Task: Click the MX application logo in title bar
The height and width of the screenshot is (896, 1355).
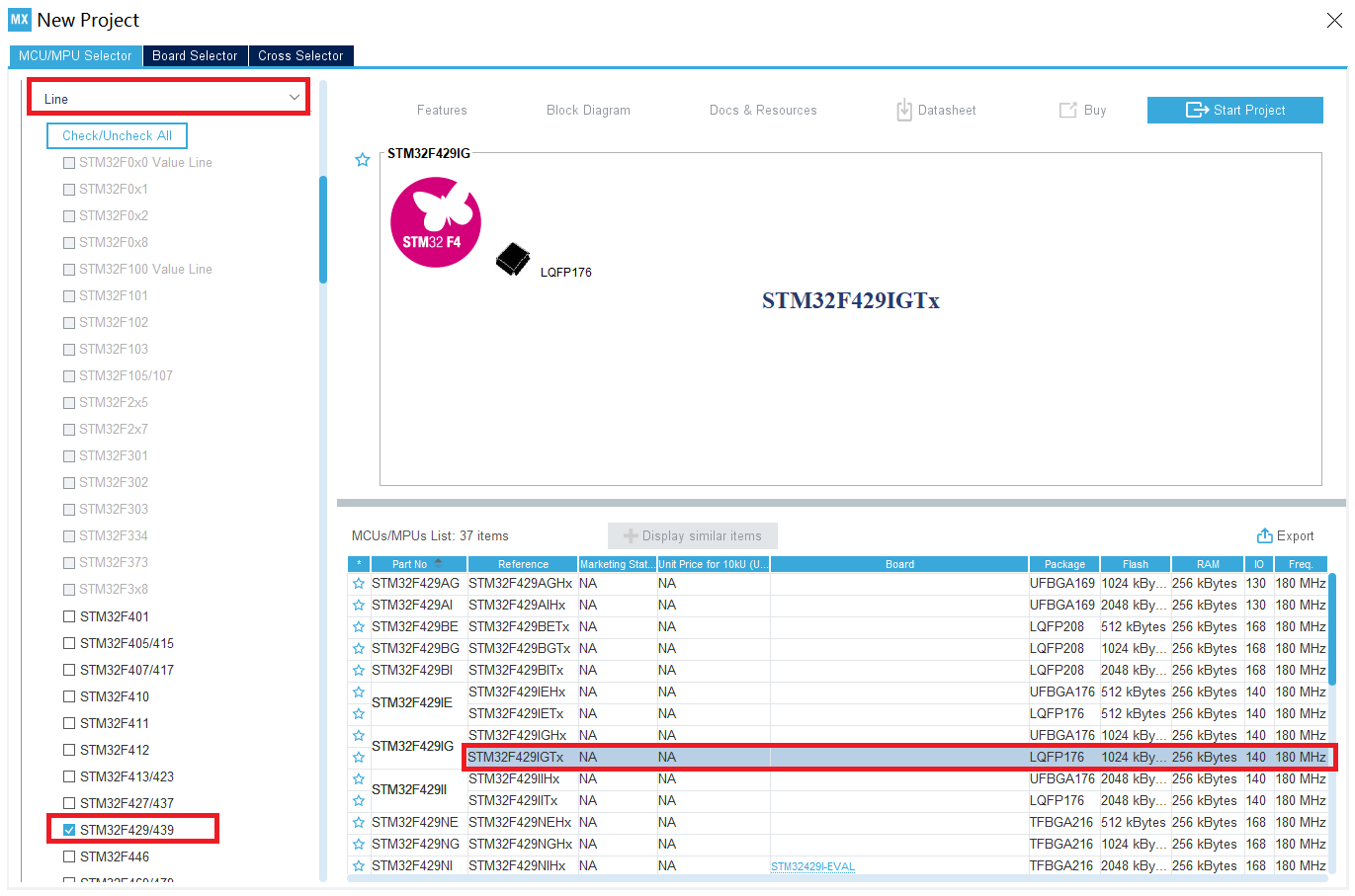Action: pos(20,20)
